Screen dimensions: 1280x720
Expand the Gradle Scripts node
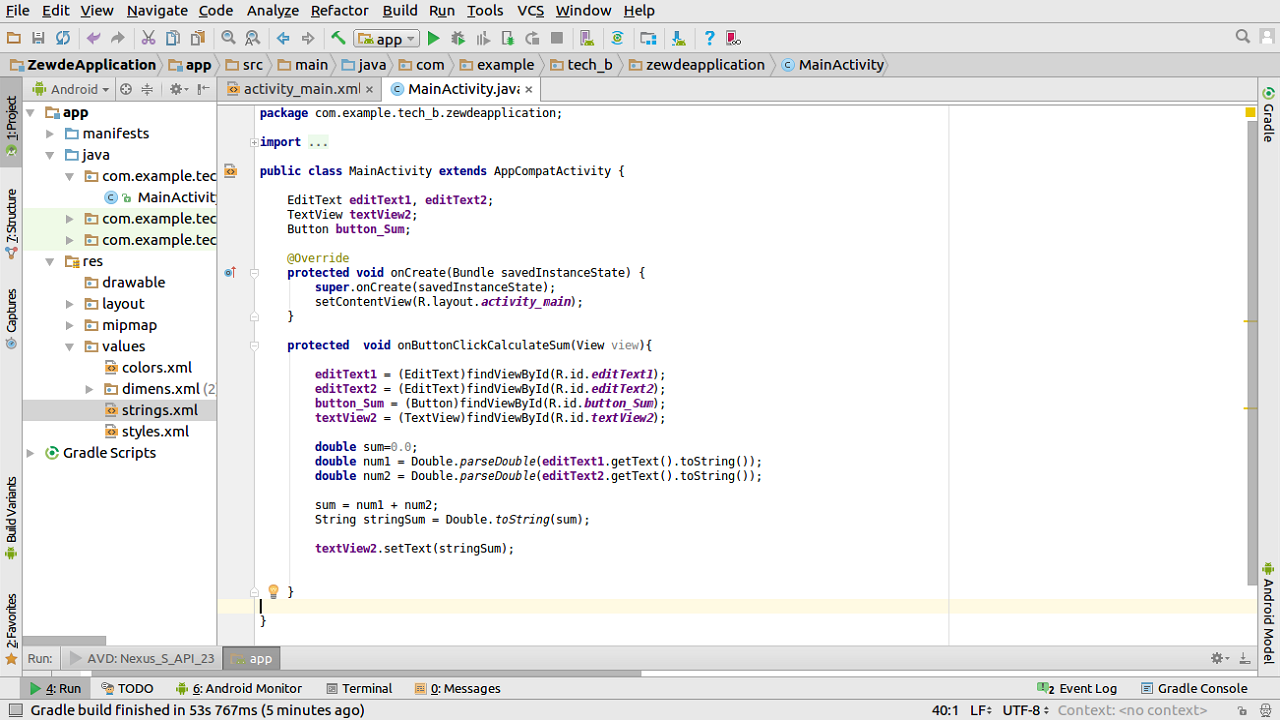(x=31, y=453)
